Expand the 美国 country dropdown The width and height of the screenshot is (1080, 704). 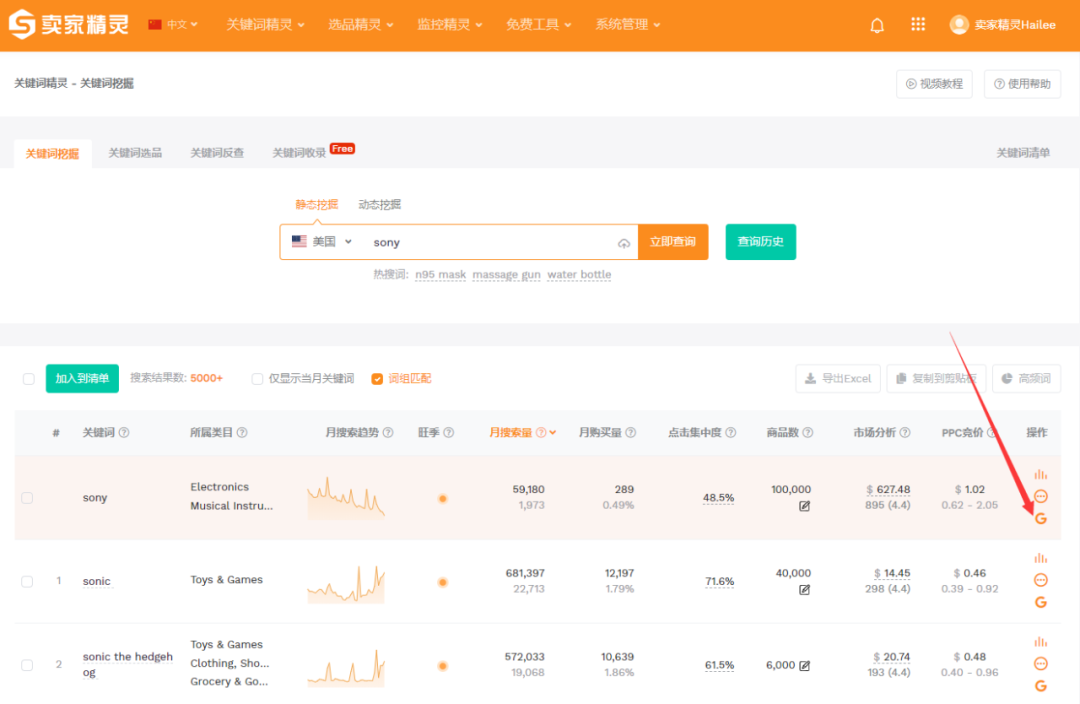click(322, 242)
